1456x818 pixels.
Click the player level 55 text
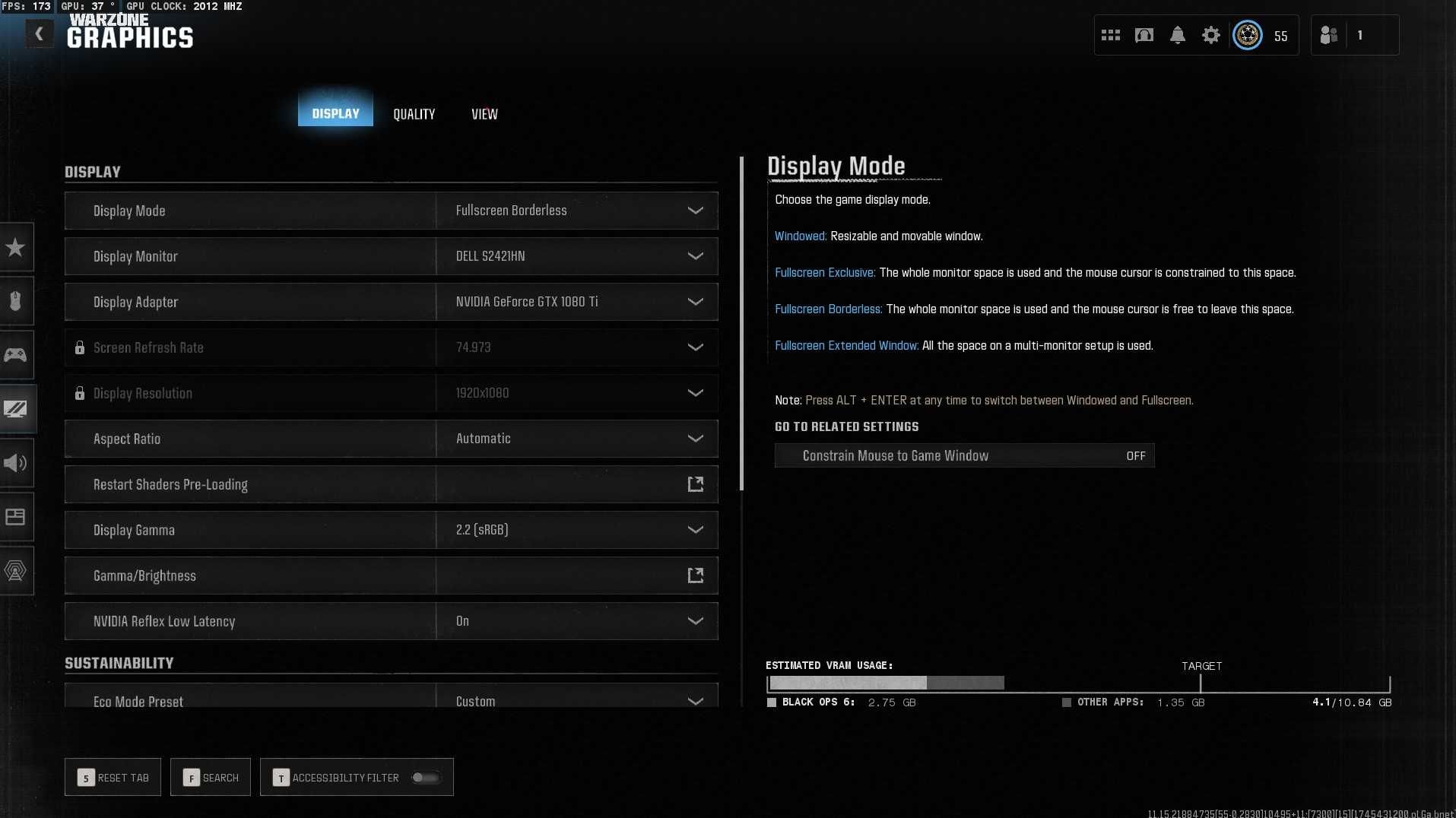tap(1281, 36)
